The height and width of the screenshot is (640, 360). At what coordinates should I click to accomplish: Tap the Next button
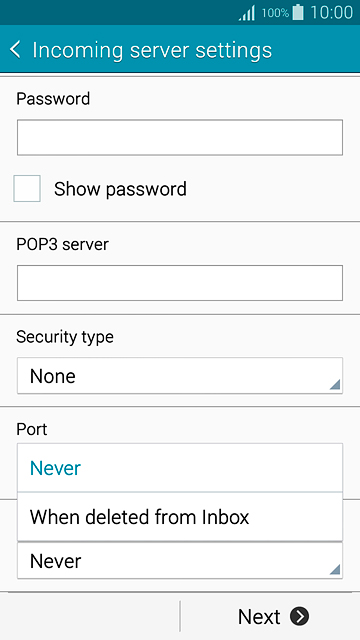tap(270, 616)
